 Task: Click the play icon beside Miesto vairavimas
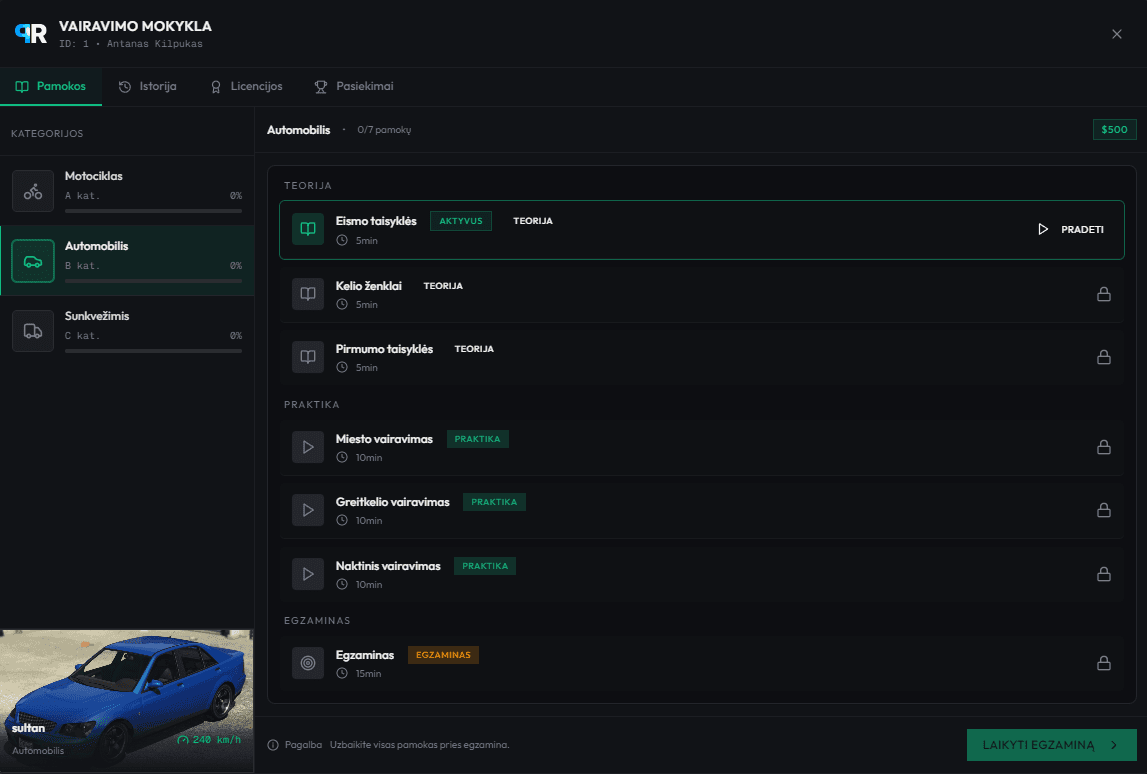(308, 447)
